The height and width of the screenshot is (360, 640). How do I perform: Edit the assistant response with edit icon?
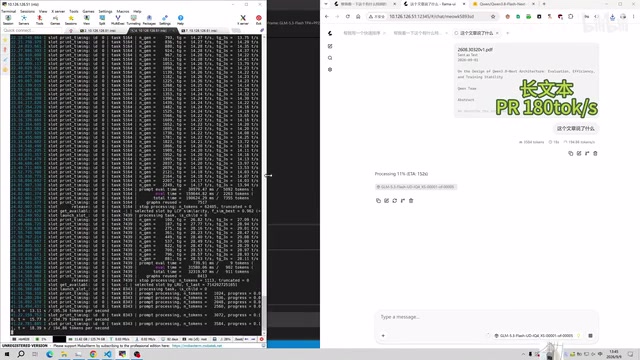387,200
